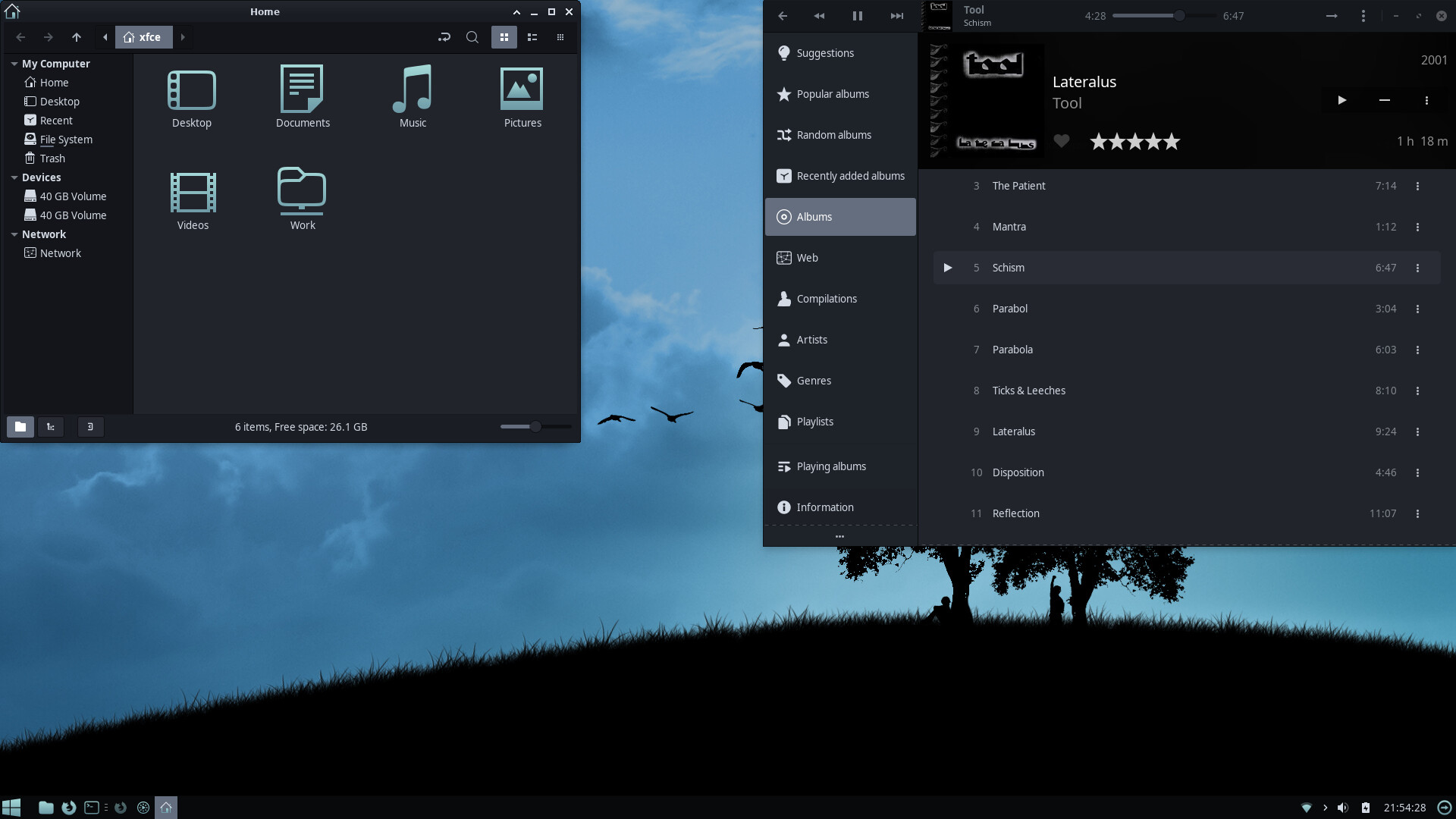This screenshot has height=819, width=1456.
Task: Open the Web section in Lollypop
Action: point(806,257)
